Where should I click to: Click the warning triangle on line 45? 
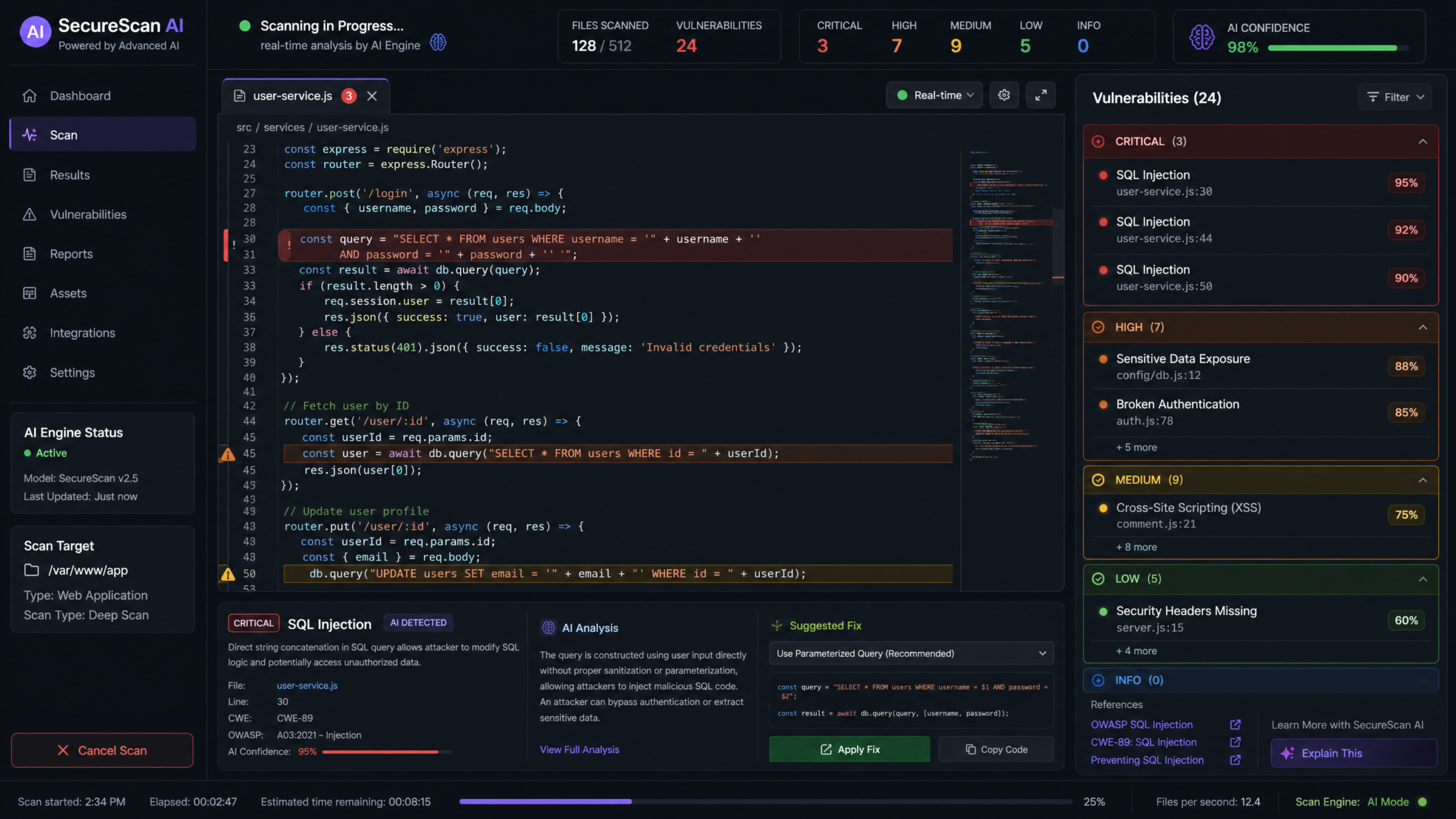[x=227, y=454]
